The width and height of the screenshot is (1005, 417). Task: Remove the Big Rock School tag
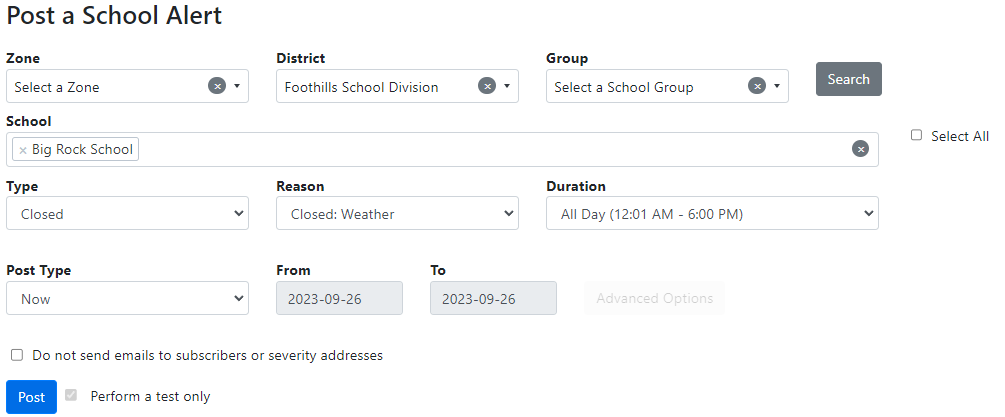pos(23,150)
